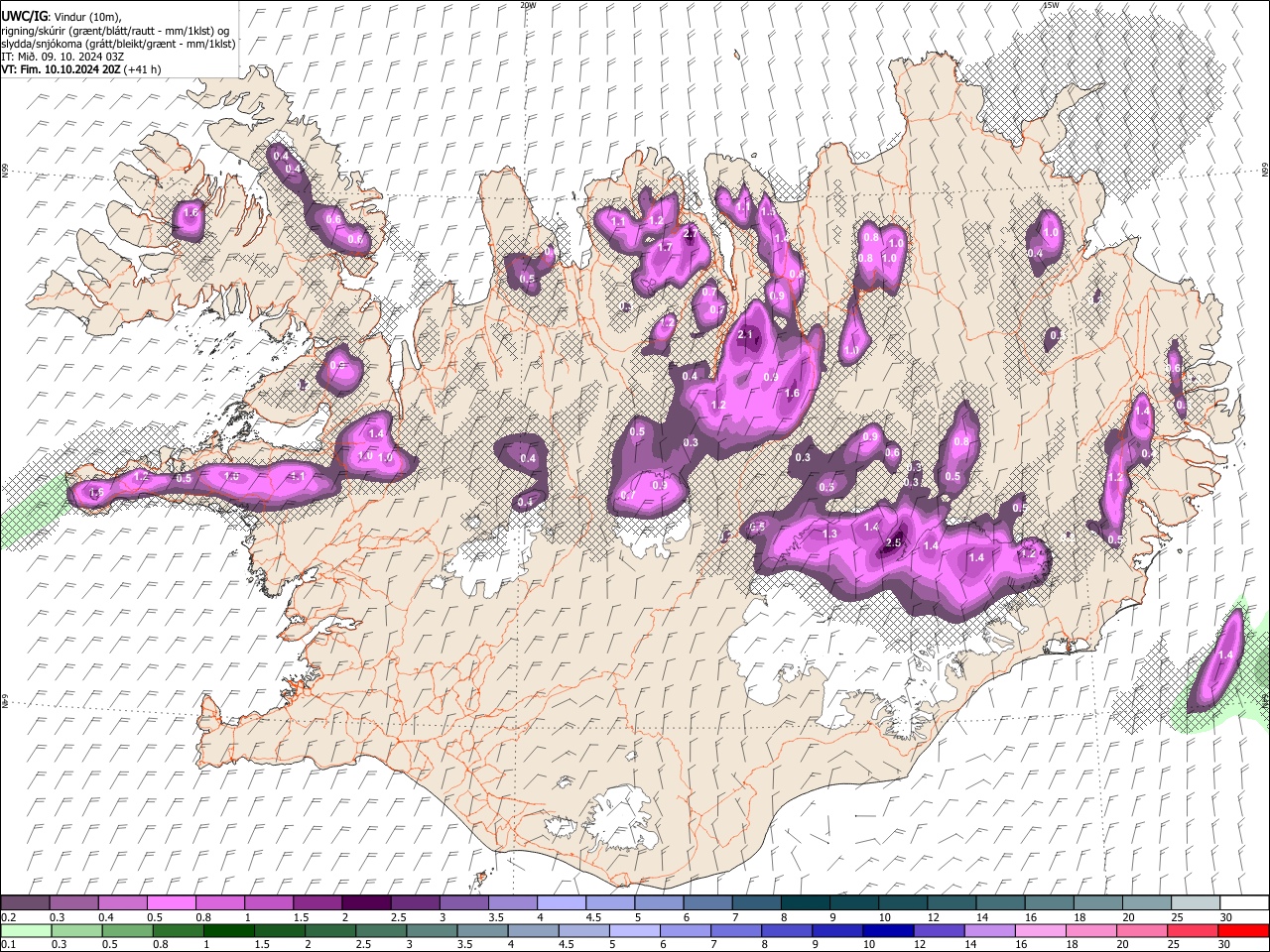Click the '2.5' precipitation value on the map
This screenshot has height=952, width=1270.
[893, 542]
